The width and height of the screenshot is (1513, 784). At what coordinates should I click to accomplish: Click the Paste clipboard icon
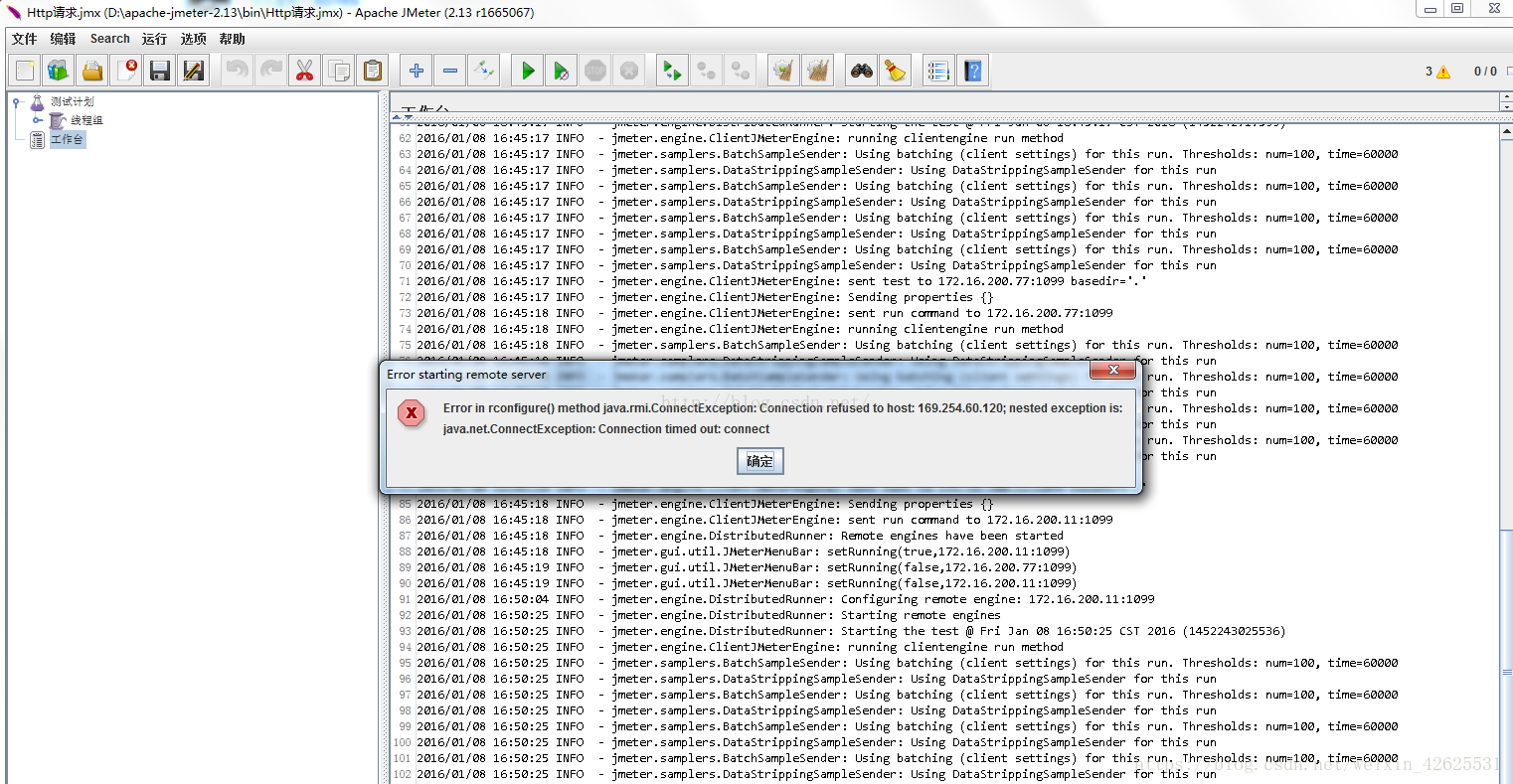(372, 71)
